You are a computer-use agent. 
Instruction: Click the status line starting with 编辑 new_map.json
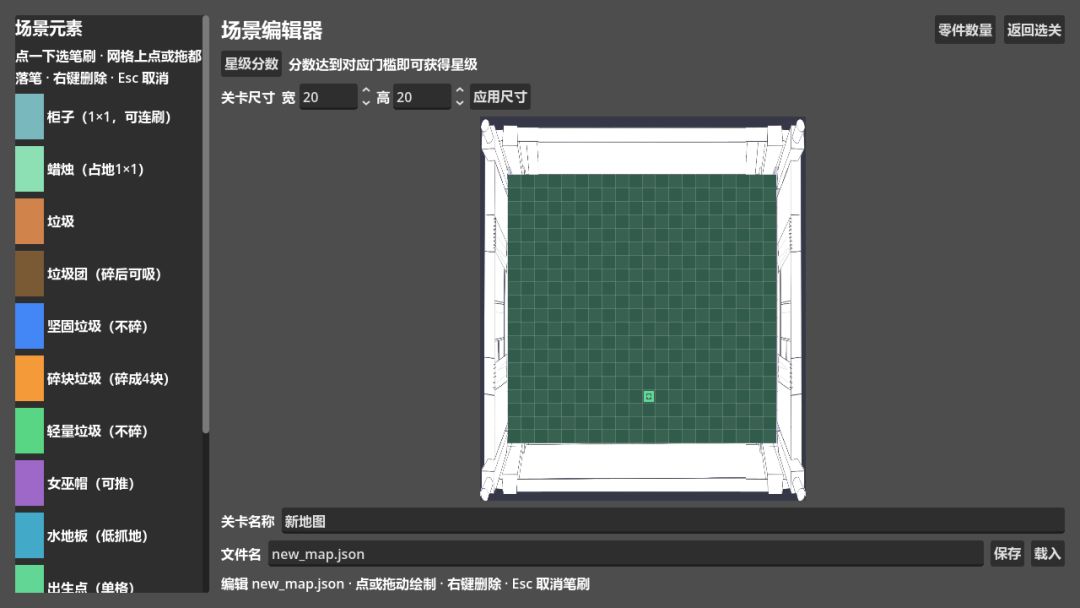[405, 584]
